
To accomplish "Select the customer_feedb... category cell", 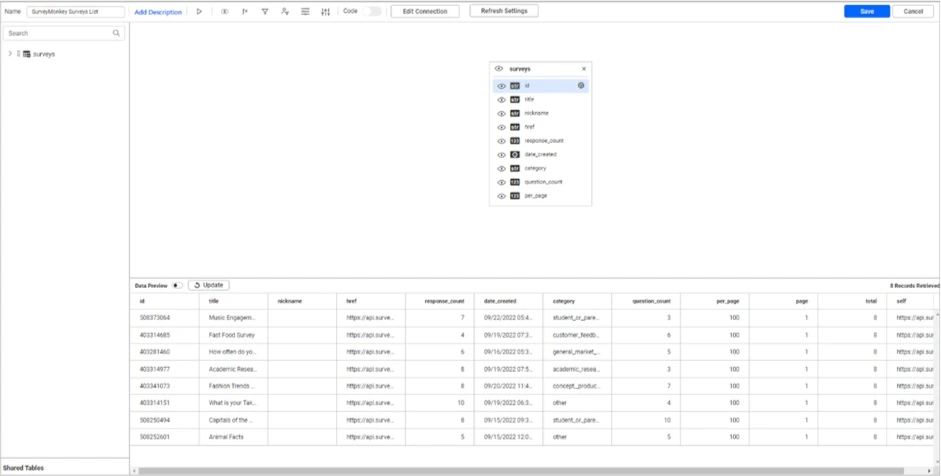I will point(577,335).
